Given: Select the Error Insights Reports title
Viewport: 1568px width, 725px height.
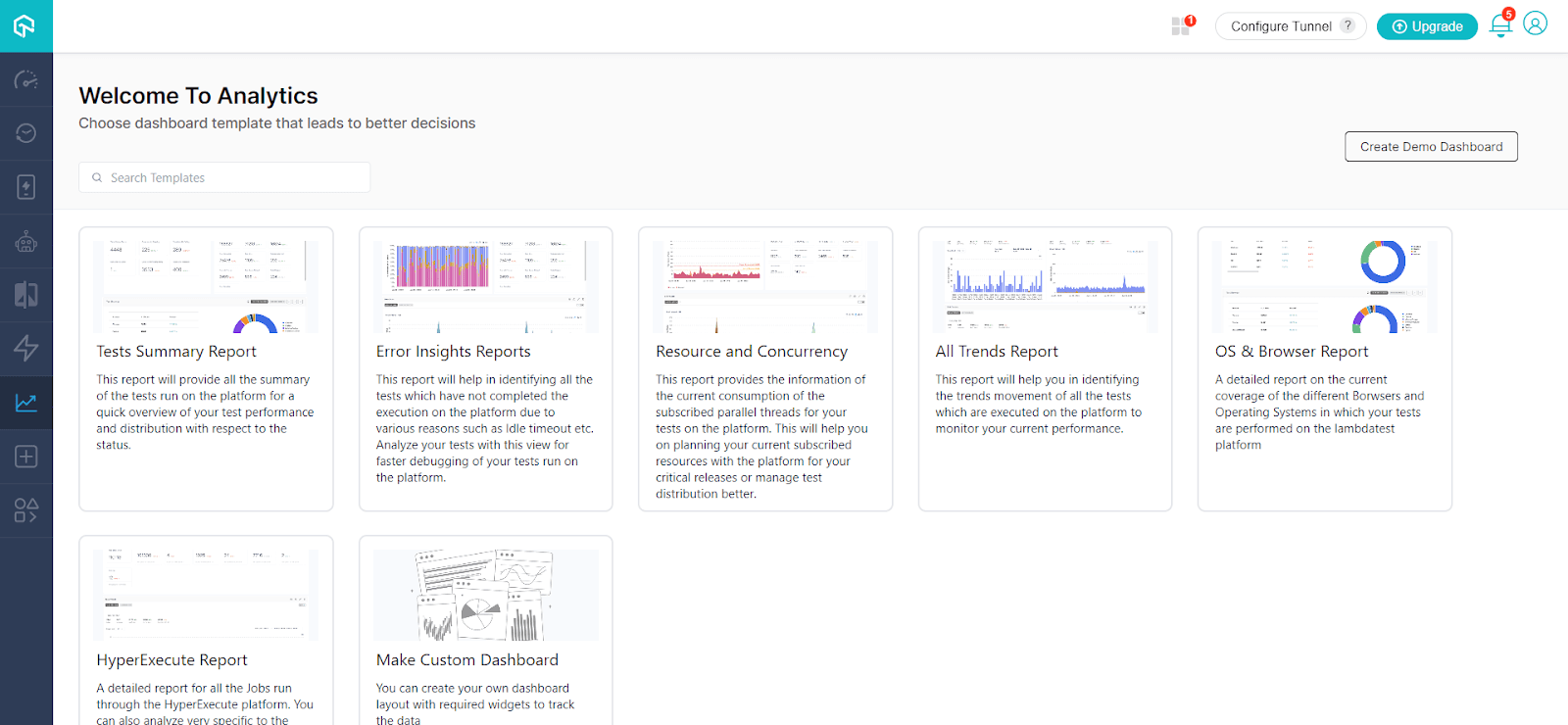Looking at the screenshot, I should pyautogui.click(x=454, y=352).
